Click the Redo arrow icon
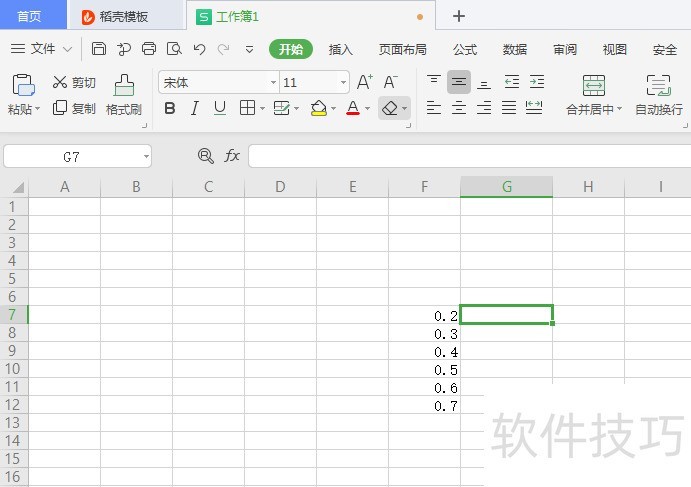 pyautogui.click(x=223, y=49)
